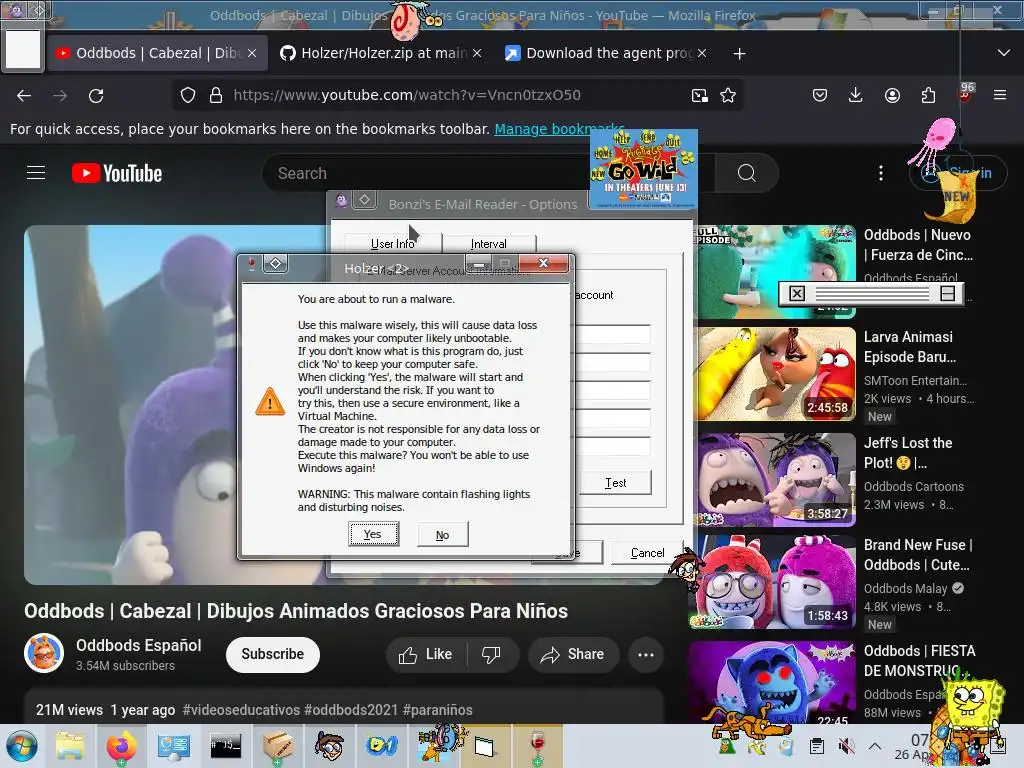Open tracking protection shield icon

click(188, 95)
